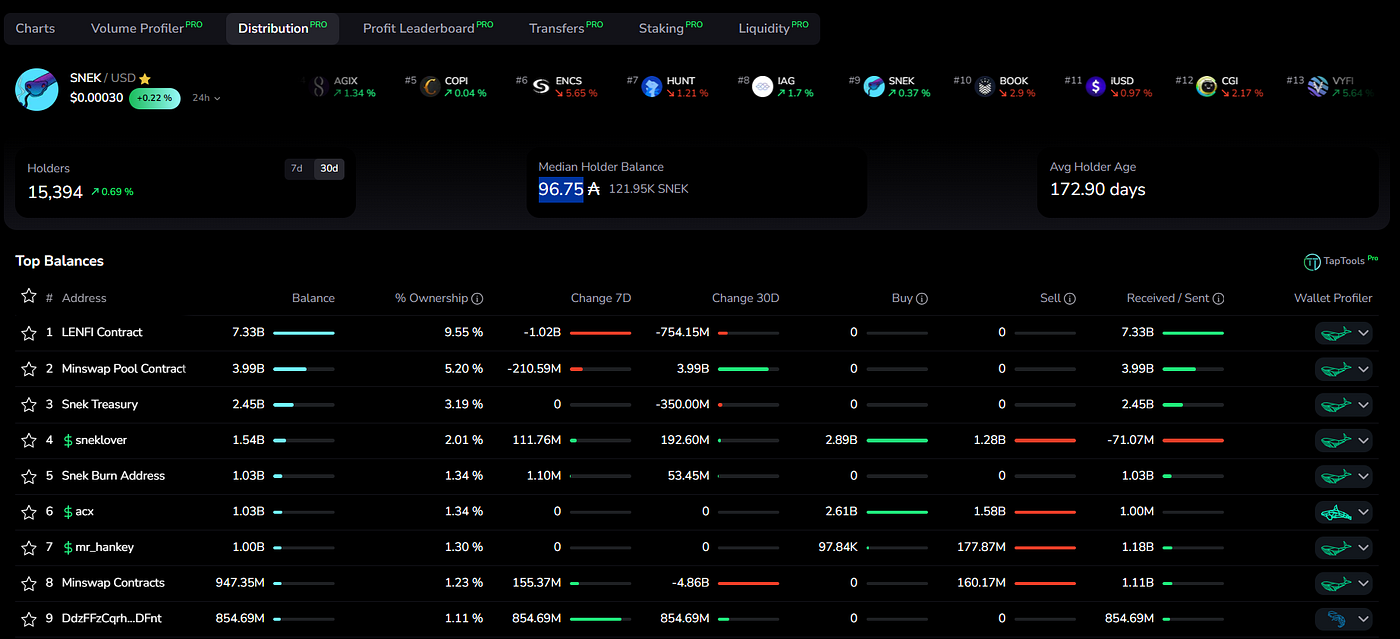Open the 24h timeframe dropdown
The width and height of the screenshot is (1400, 639).
(x=206, y=98)
